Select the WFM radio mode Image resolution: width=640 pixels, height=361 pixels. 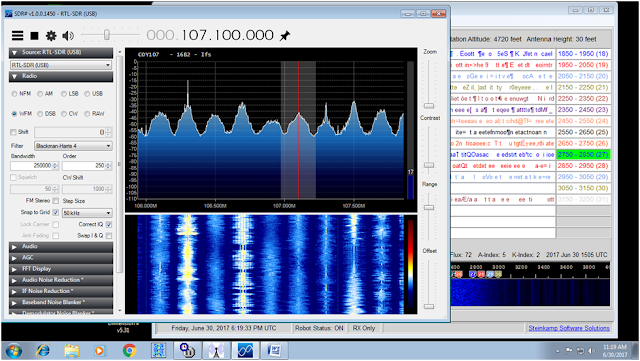(14, 114)
